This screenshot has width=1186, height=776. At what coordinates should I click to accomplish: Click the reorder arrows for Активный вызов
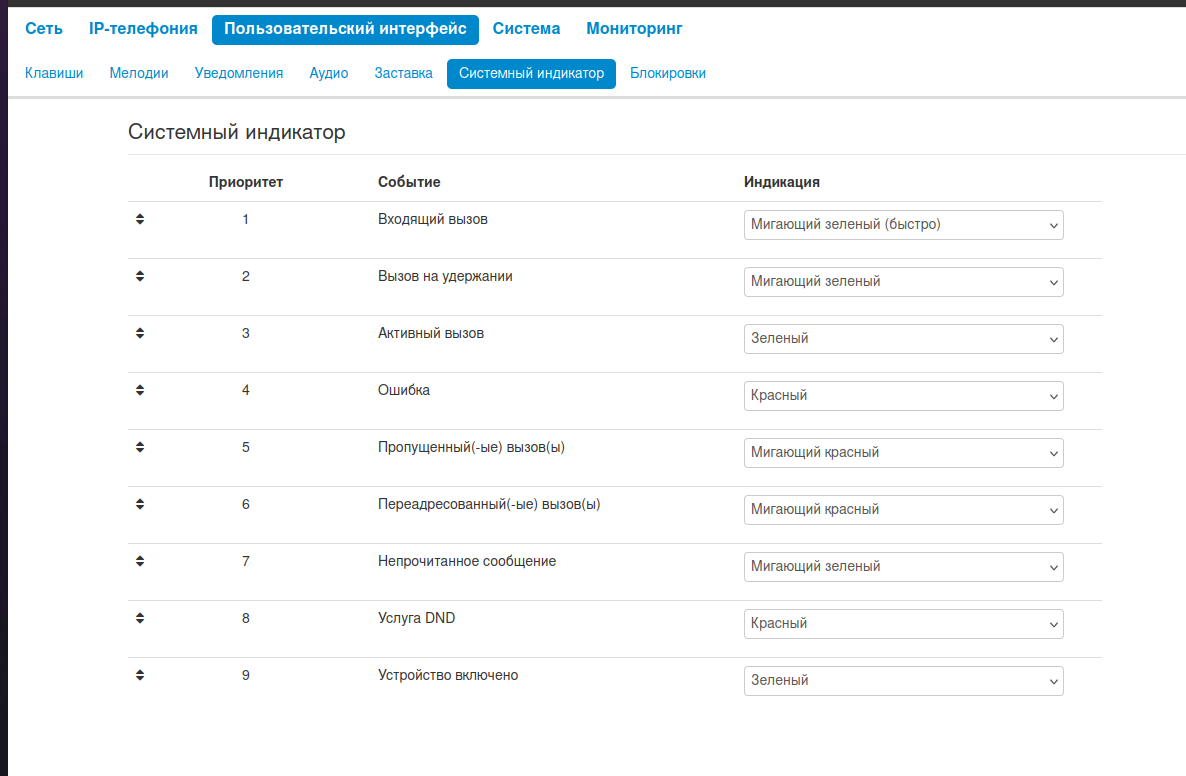click(x=140, y=333)
